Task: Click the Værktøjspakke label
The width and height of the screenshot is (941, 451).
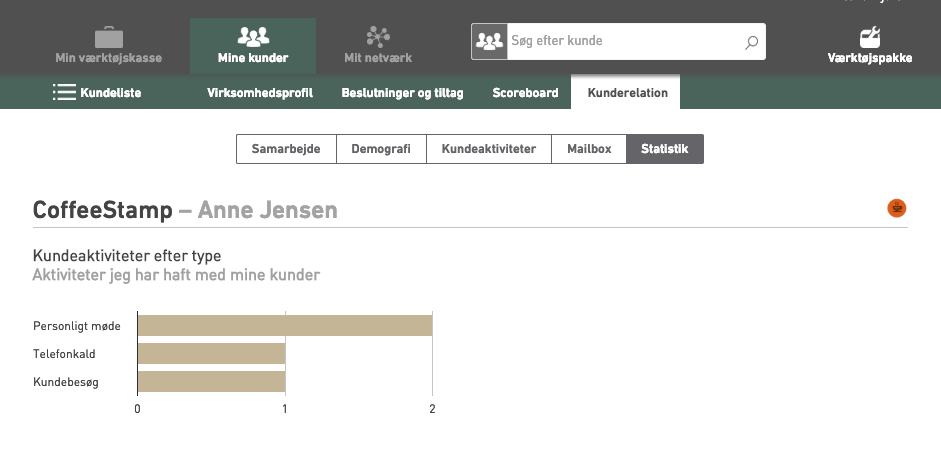Action: click(870, 58)
